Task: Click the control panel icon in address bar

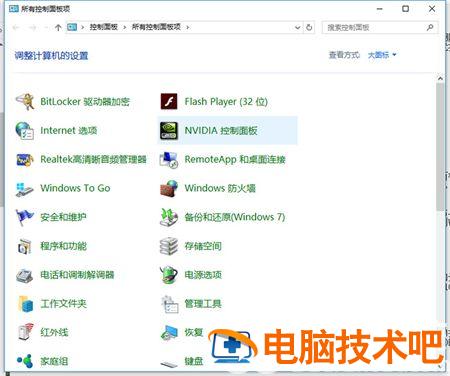Action: coord(72,27)
